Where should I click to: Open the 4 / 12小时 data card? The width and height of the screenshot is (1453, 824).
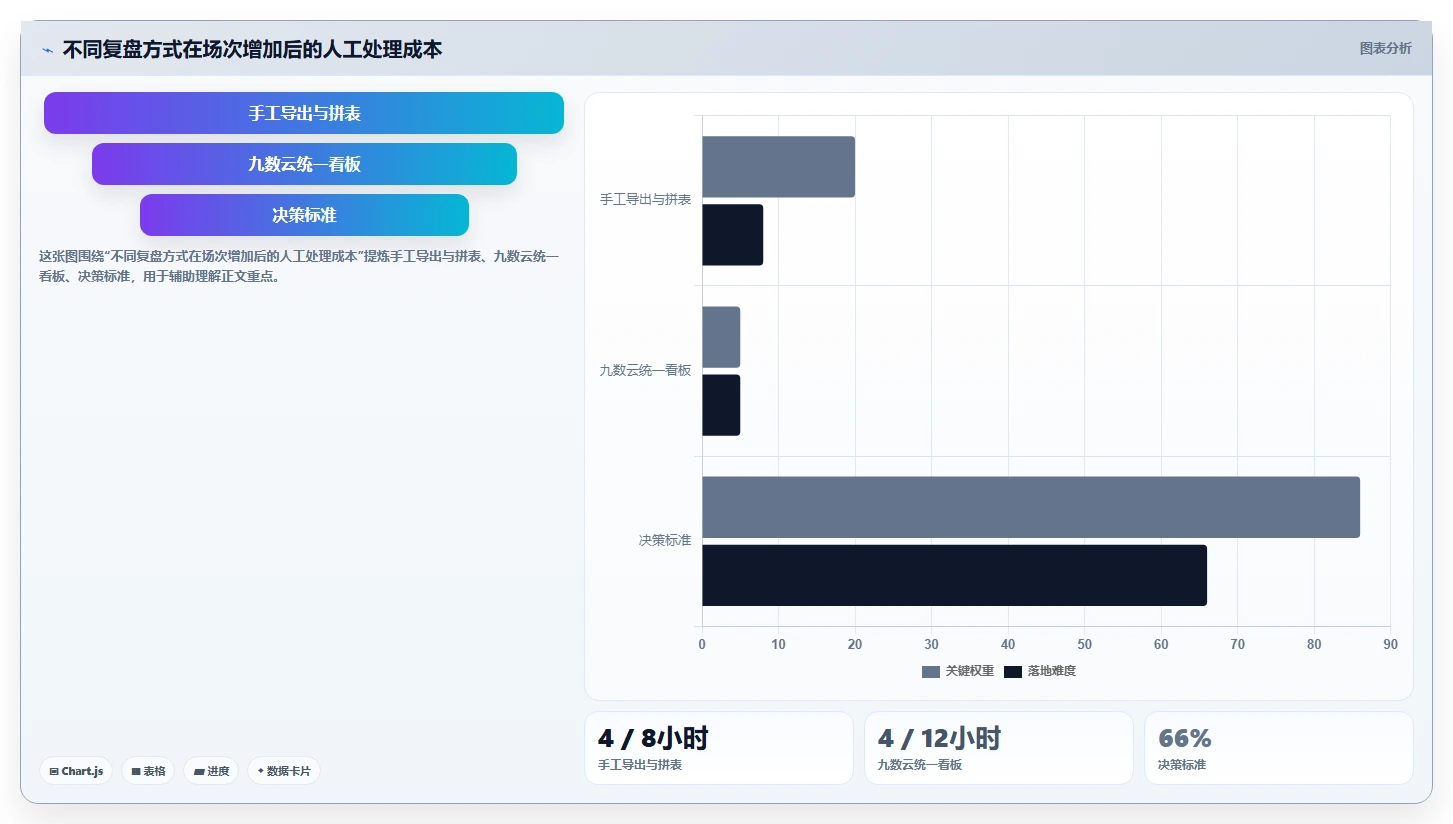999,748
